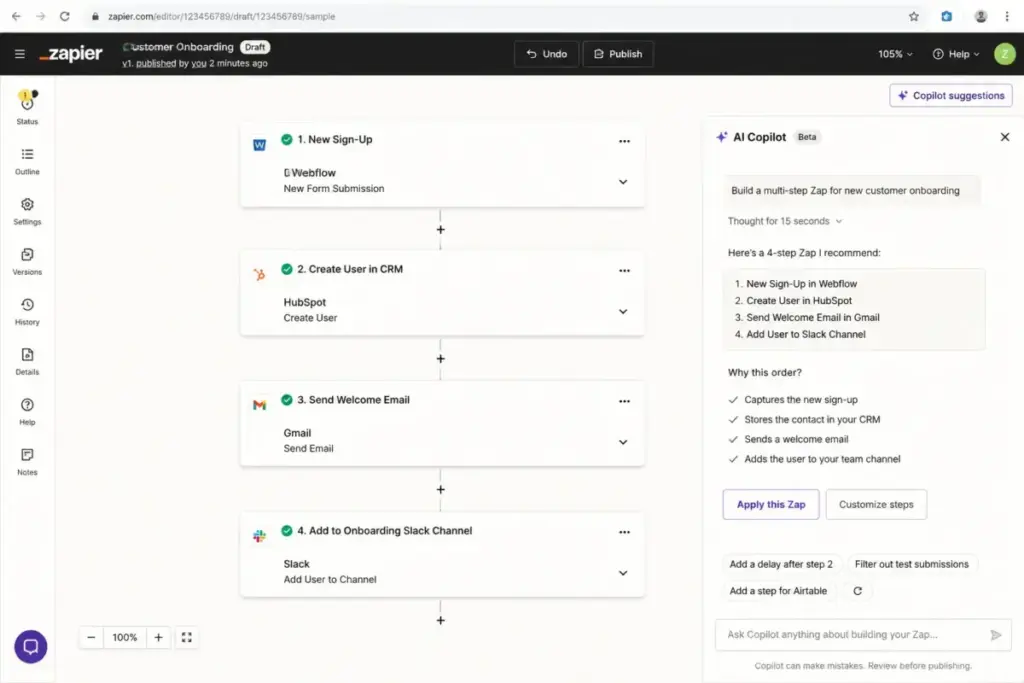The width and height of the screenshot is (1024, 683).
Task: Click '3. Send Welcome Email in Gmail' list item
Action: pyautogui.click(x=807, y=317)
